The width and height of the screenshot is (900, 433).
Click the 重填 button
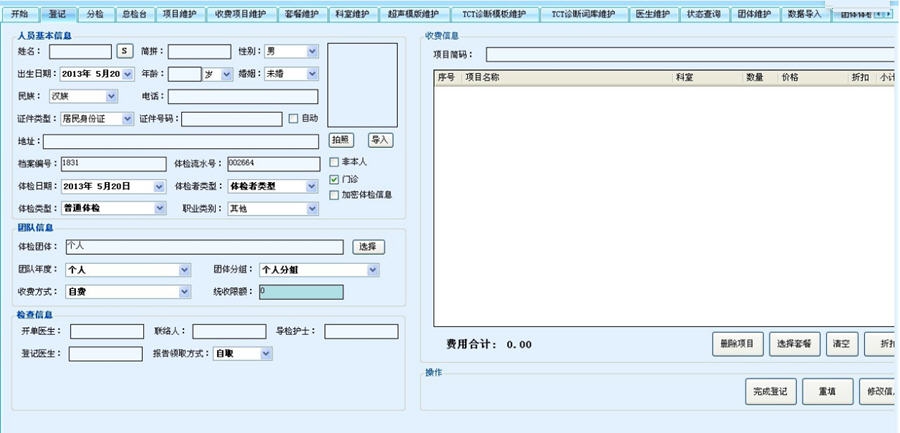(827, 392)
